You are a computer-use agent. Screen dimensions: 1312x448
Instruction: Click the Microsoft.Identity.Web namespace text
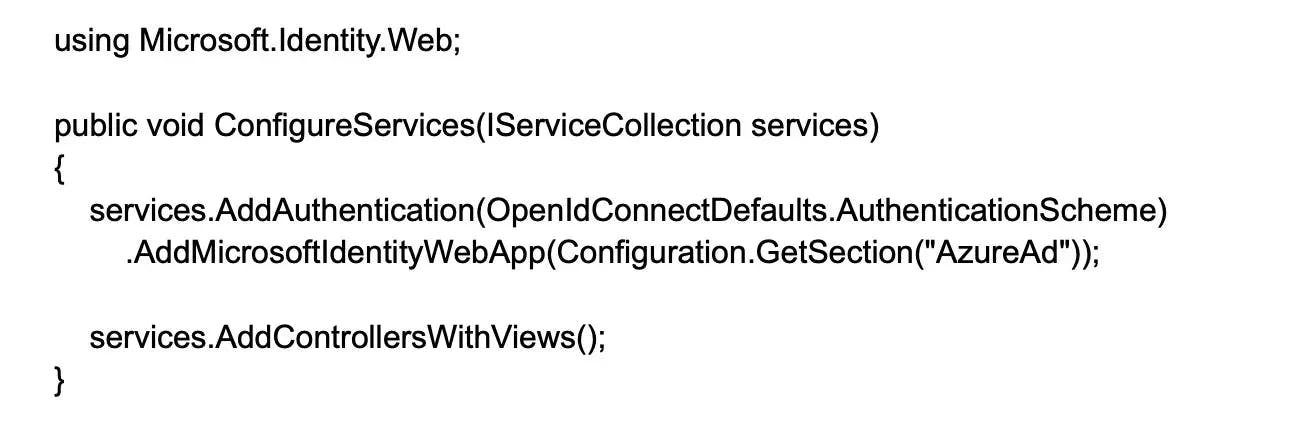tap(296, 43)
